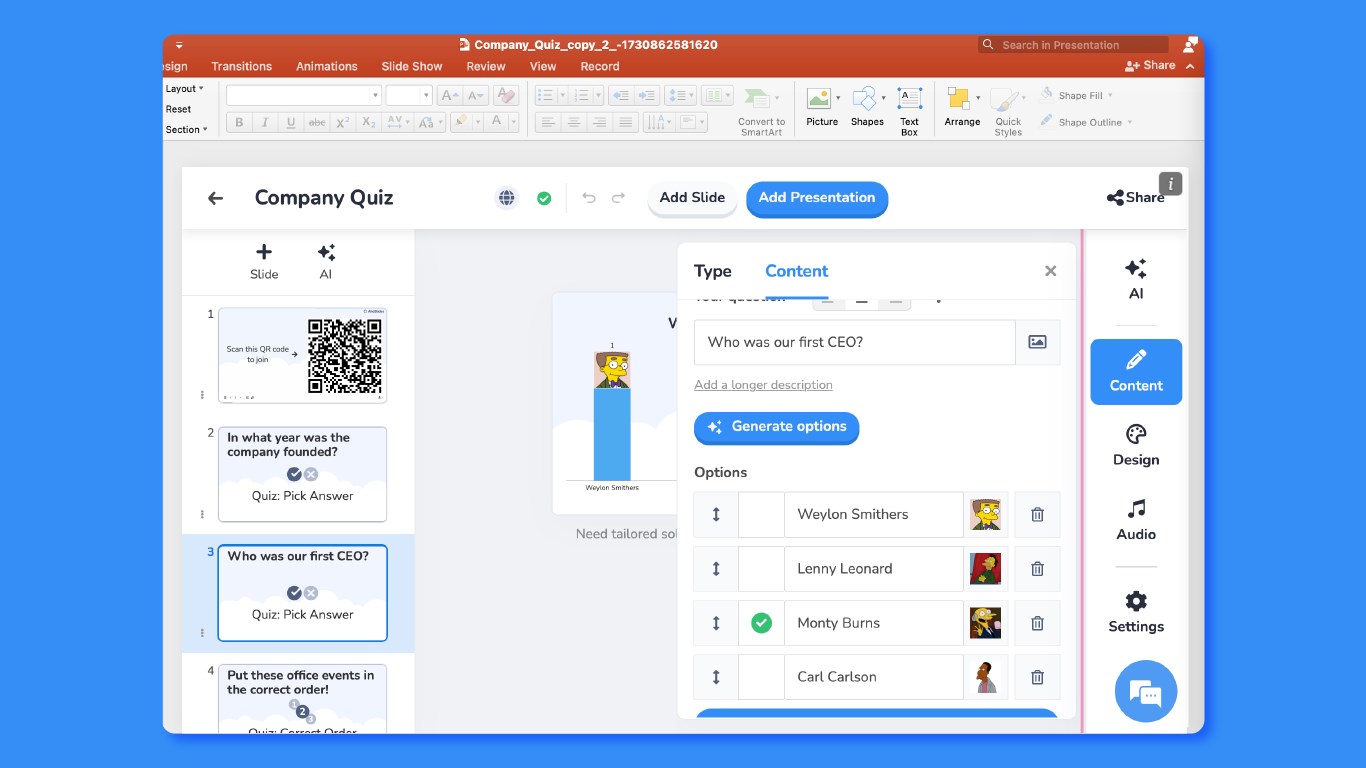Screen dimensions: 1366x768
Task: Delete the Monty Burns option
Action: [1037, 622]
